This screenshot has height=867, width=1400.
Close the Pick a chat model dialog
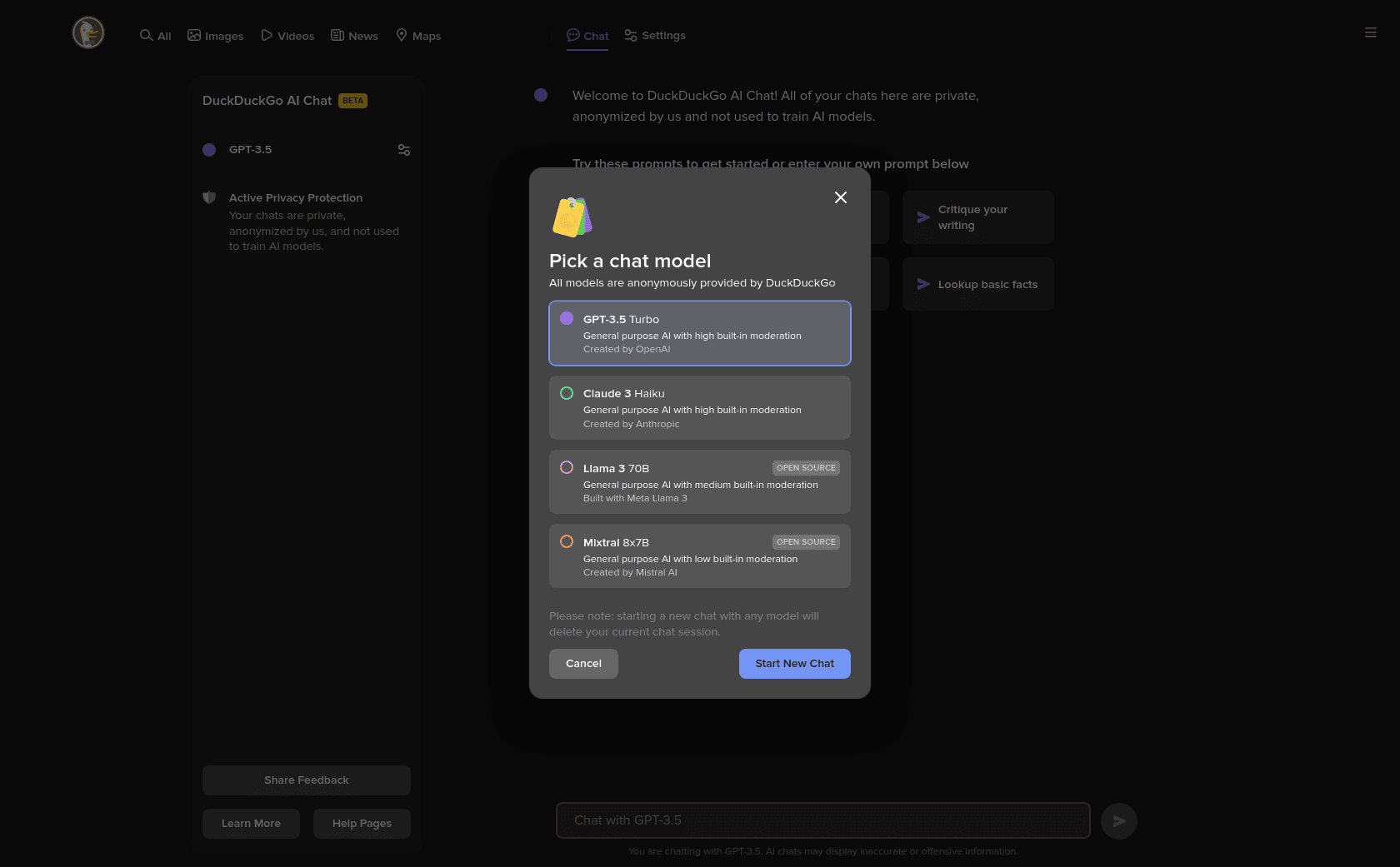[841, 197]
